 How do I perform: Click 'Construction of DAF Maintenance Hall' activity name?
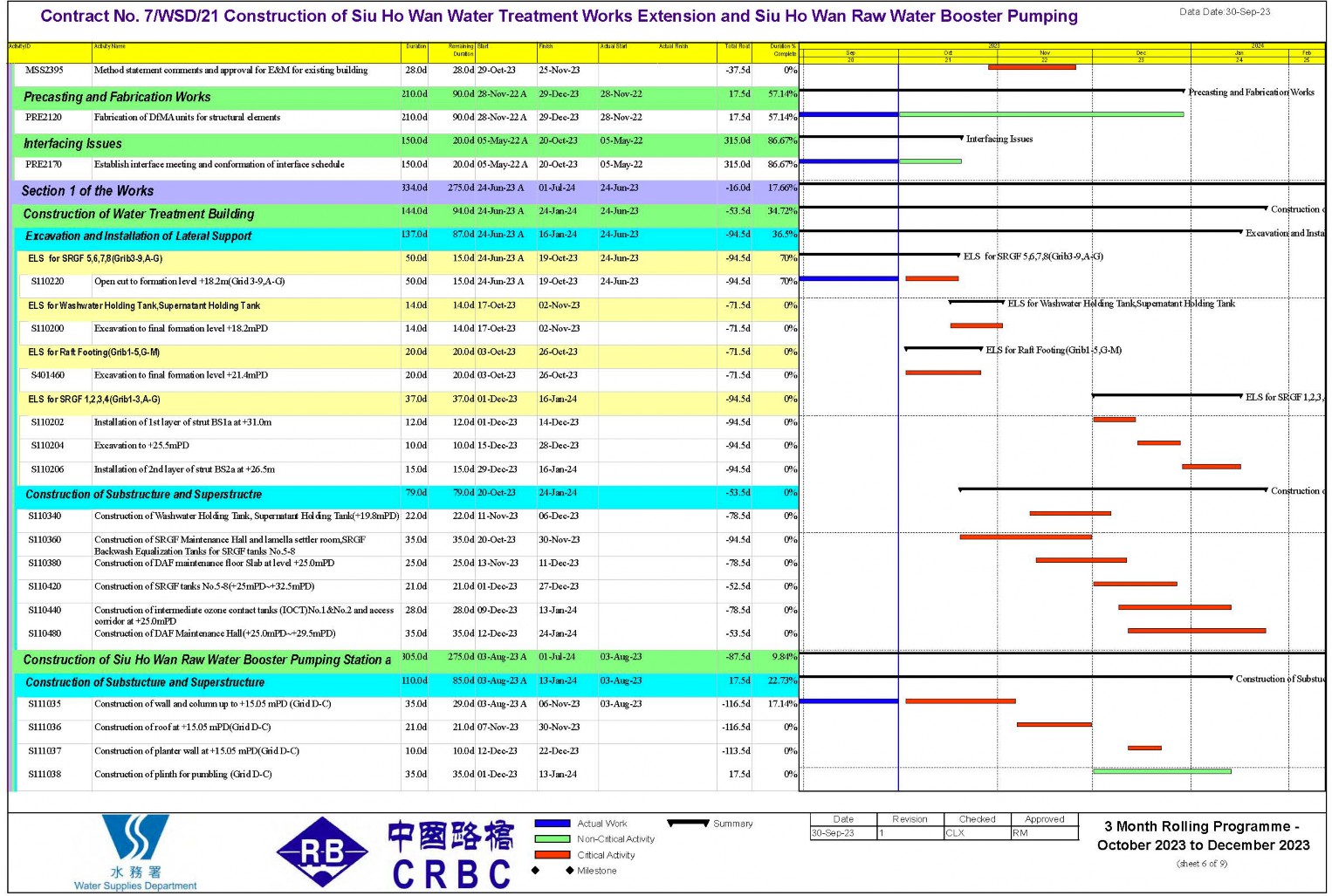click(215, 634)
